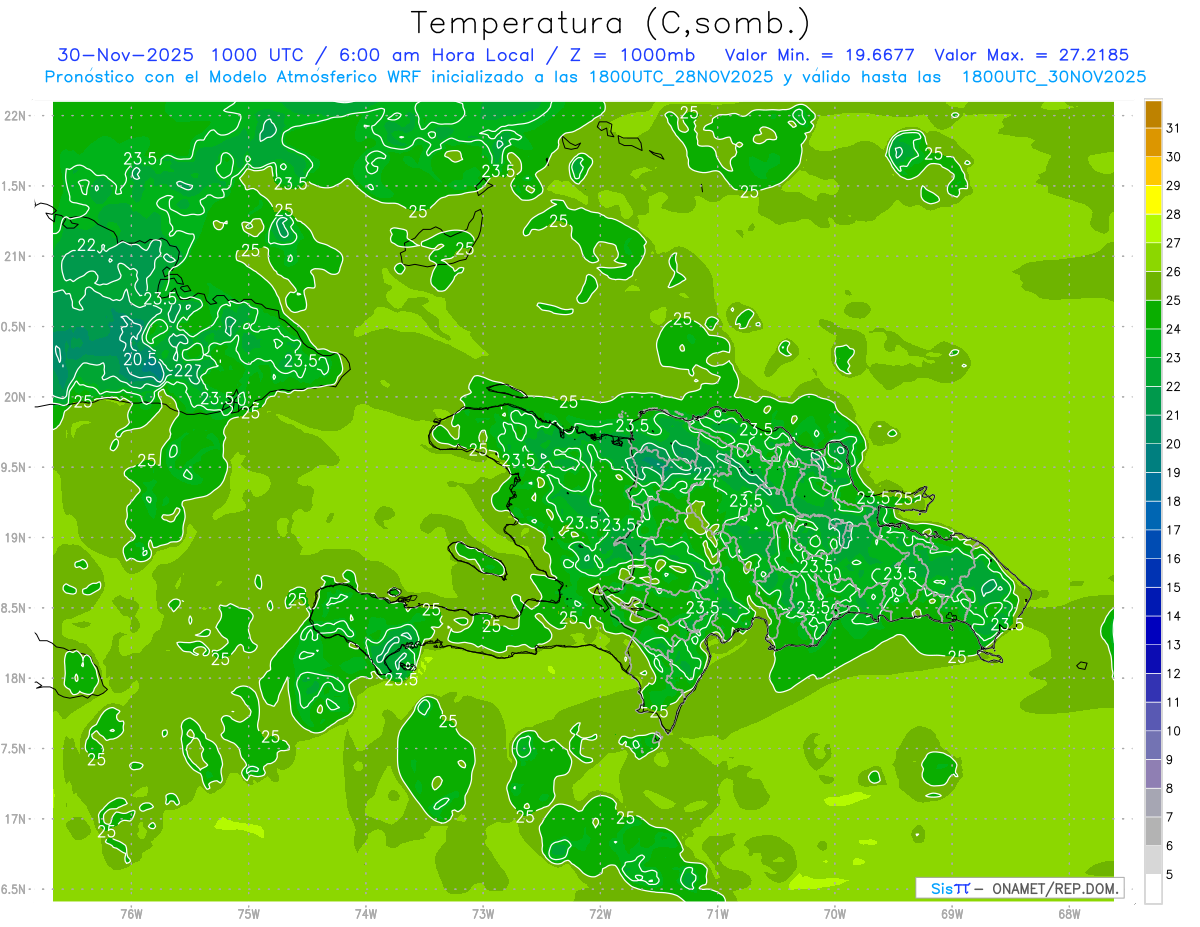Click the "73W" longitude axis label
The width and height of the screenshot is (1200, 927).
(483, 914)
